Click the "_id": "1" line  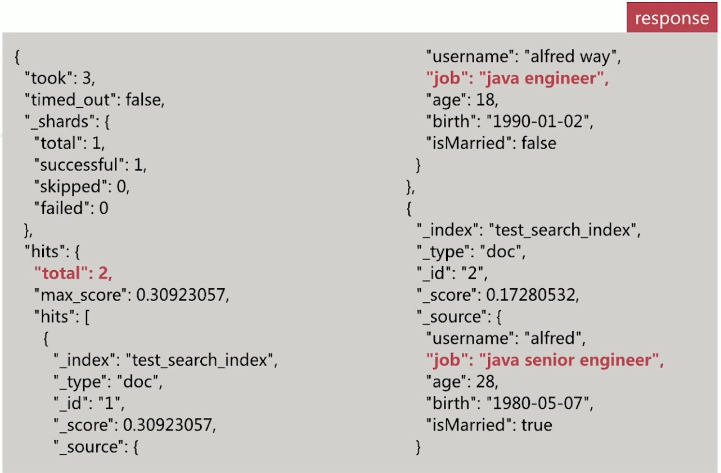tap(89, 404)
